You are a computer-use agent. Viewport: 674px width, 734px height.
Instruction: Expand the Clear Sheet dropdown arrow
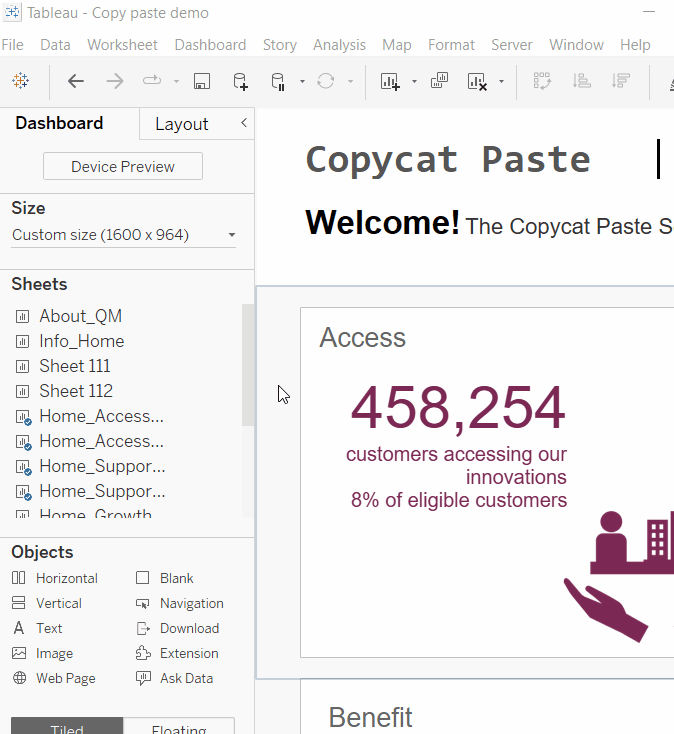(x=501, y=82)
